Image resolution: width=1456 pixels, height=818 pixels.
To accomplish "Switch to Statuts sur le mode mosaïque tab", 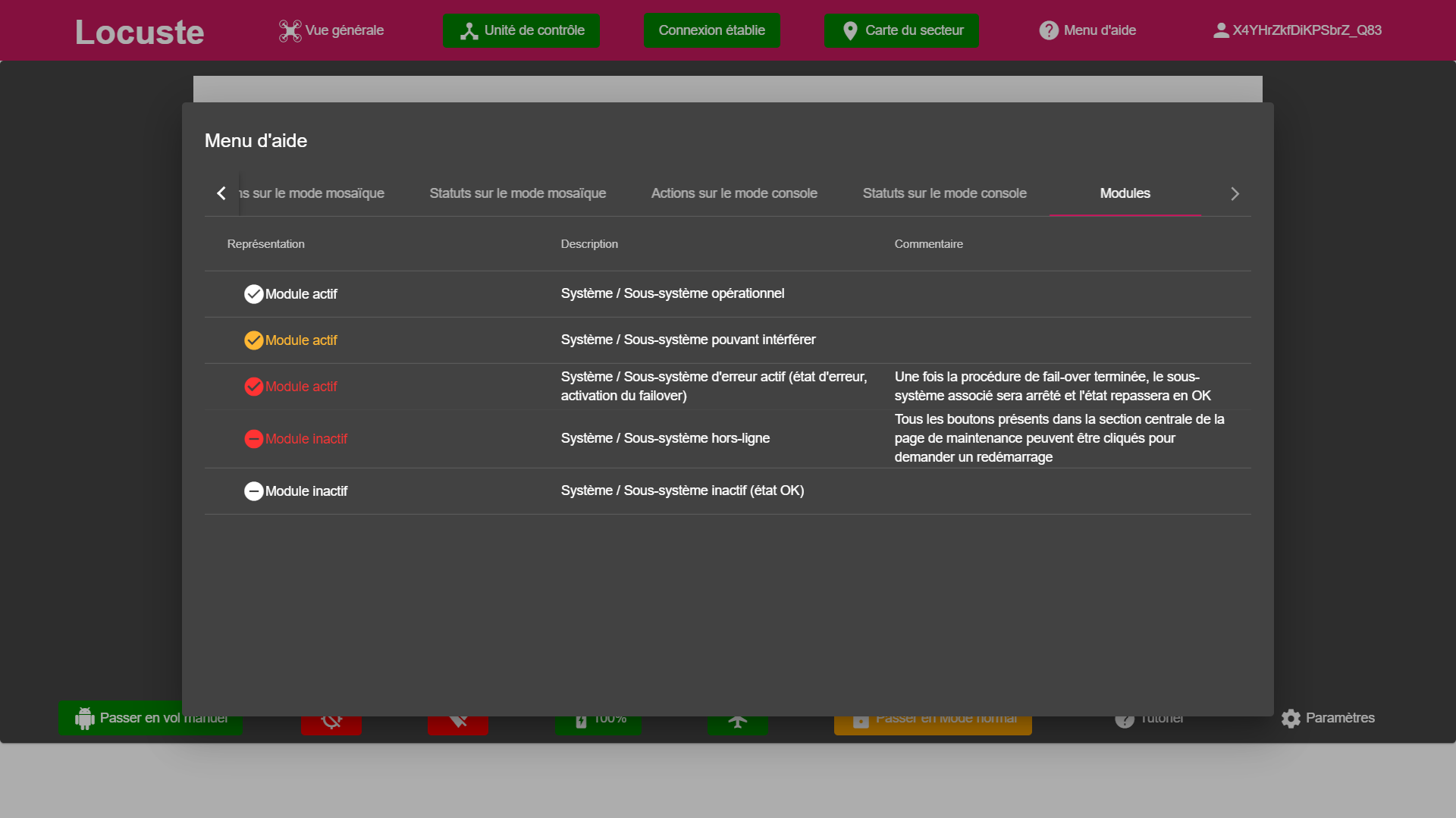I will coord(518,193).
